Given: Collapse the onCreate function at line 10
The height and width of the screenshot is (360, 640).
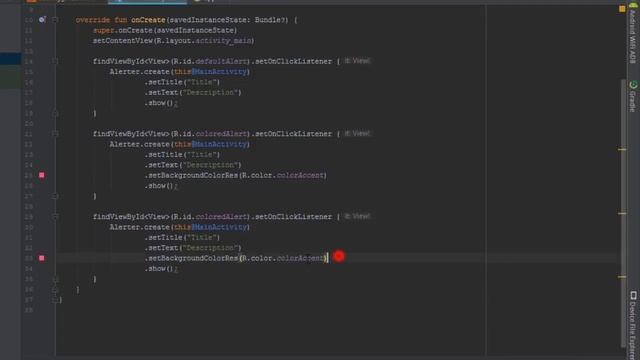Looking at the screenshot, I should point(55,20).
